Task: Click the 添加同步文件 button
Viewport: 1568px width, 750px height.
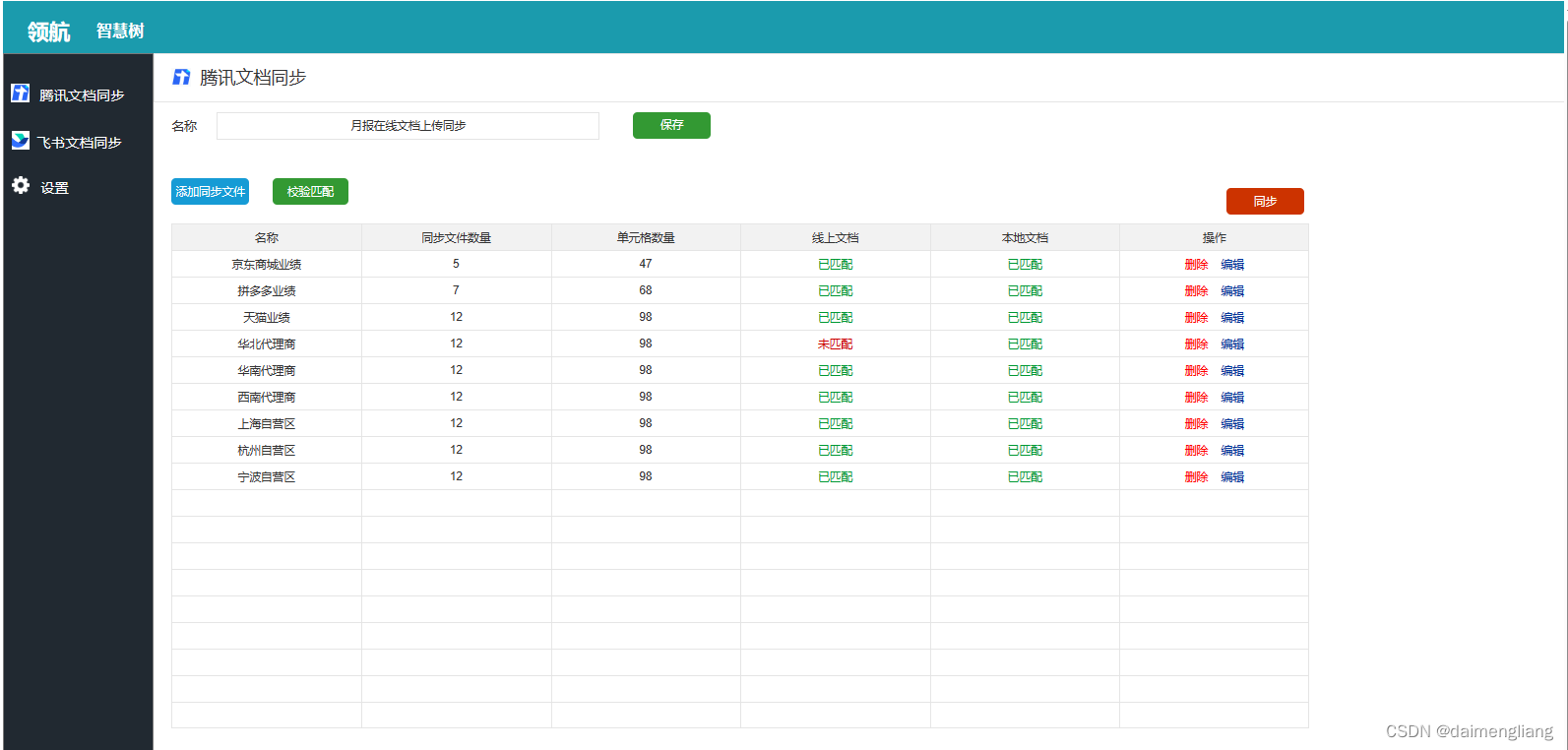Action: point(210,192)
